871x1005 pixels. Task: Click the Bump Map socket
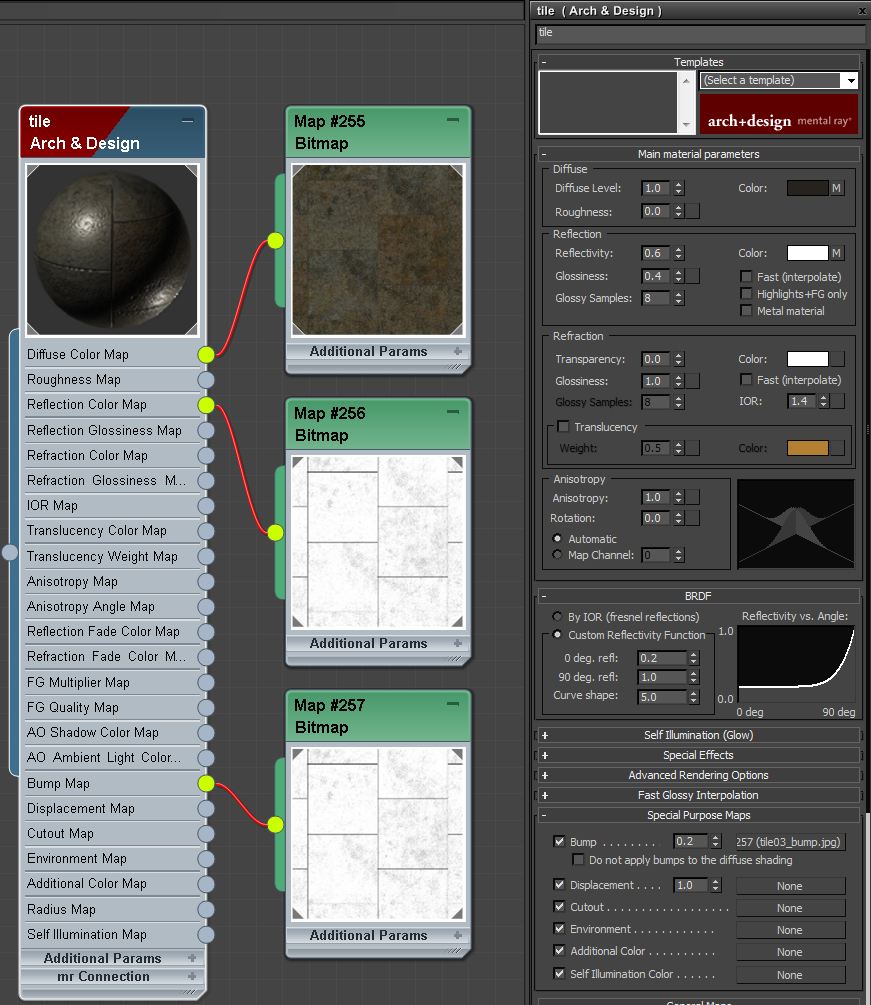206,783
